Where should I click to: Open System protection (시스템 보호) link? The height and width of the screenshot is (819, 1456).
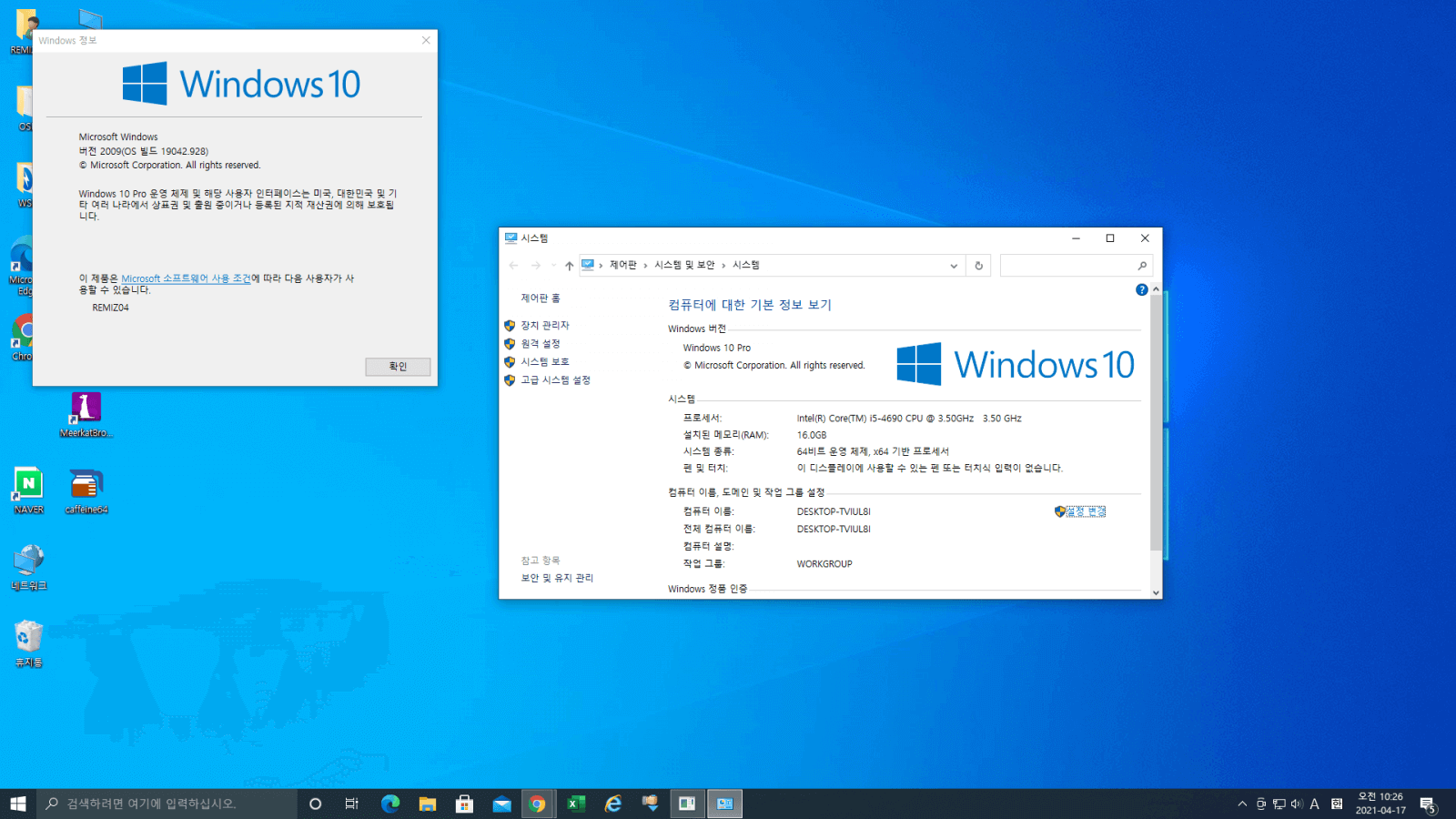coord(544,361)
